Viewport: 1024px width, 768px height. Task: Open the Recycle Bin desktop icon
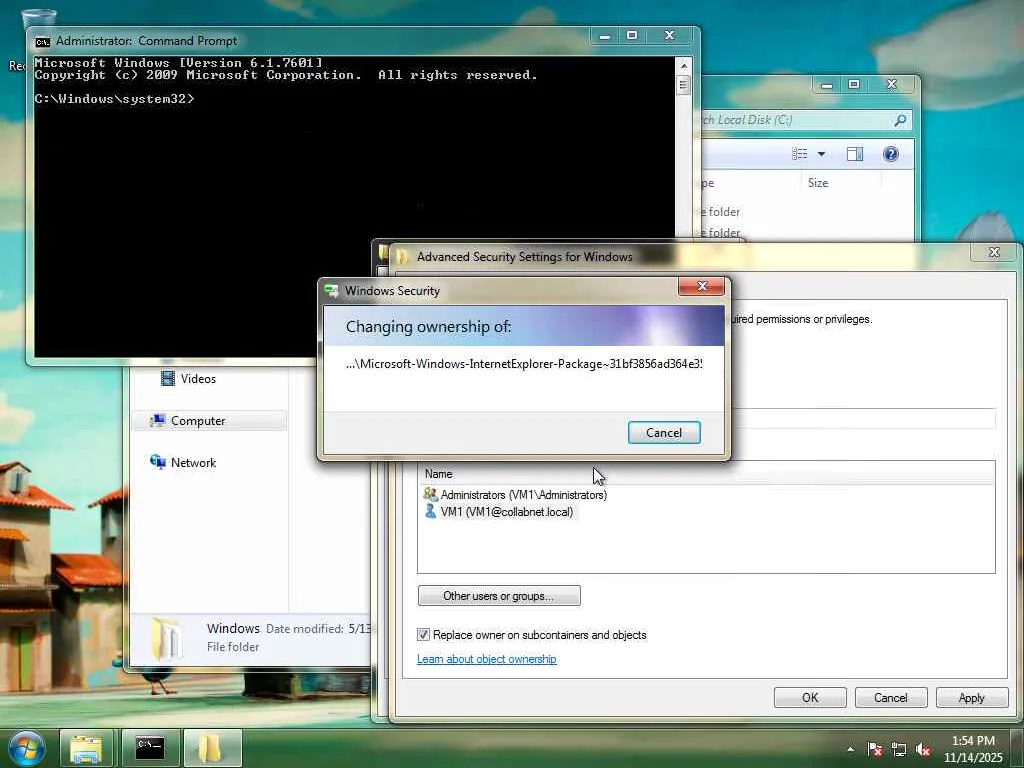point(38,20)
